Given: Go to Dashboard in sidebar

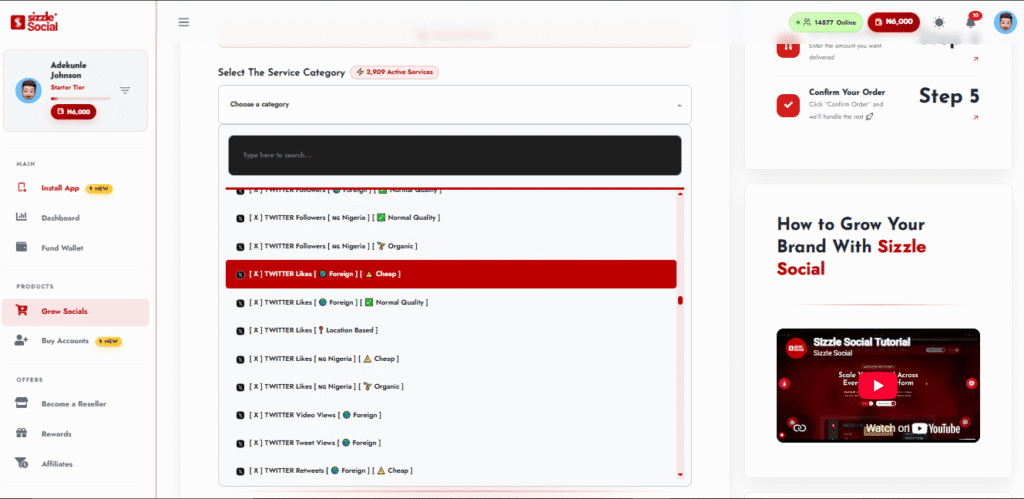Looking at the screenshot, I should (x=60, y=217).
